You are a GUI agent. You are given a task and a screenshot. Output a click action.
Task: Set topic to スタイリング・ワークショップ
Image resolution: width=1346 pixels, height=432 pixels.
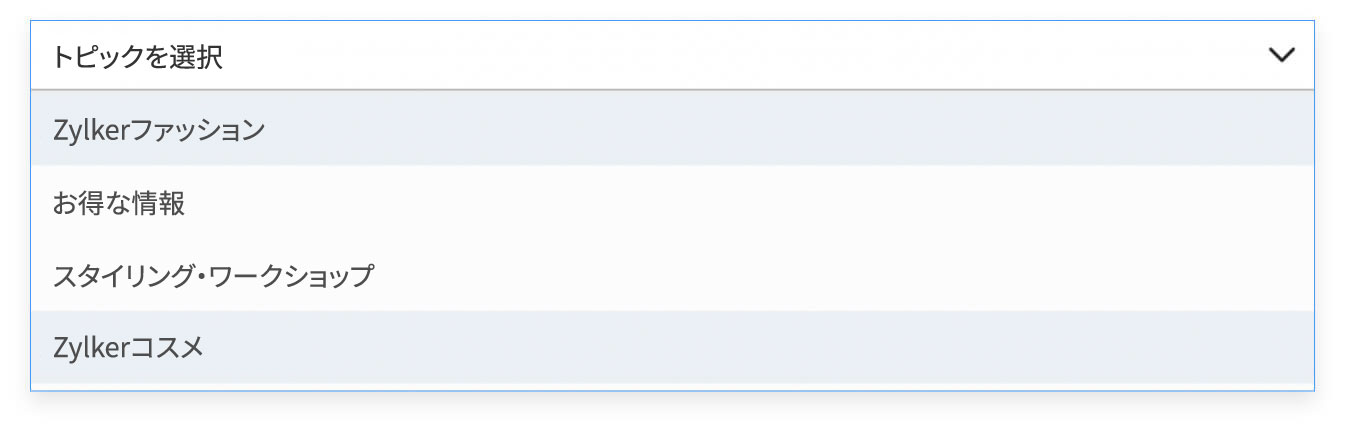(213, 275)
